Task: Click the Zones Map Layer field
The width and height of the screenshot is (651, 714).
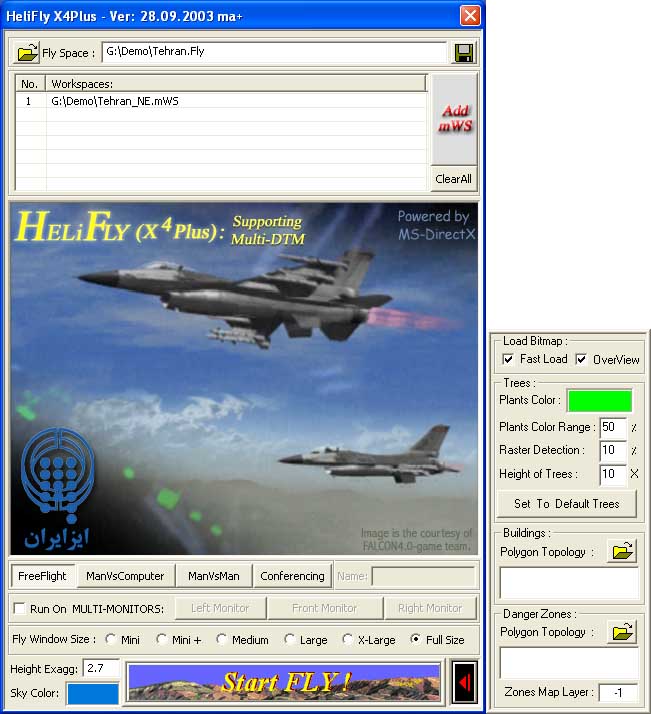Action: click(618, 693)
